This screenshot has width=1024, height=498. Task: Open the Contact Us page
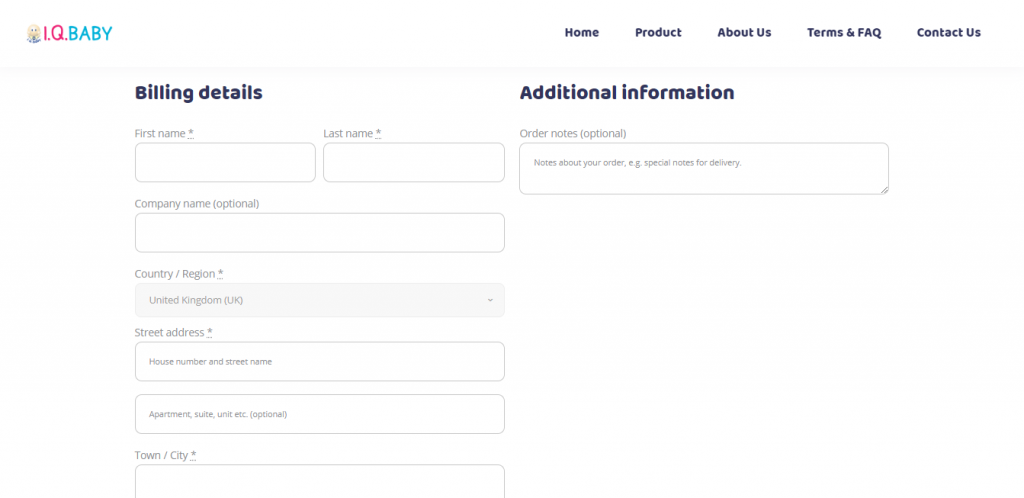(949, 33)
